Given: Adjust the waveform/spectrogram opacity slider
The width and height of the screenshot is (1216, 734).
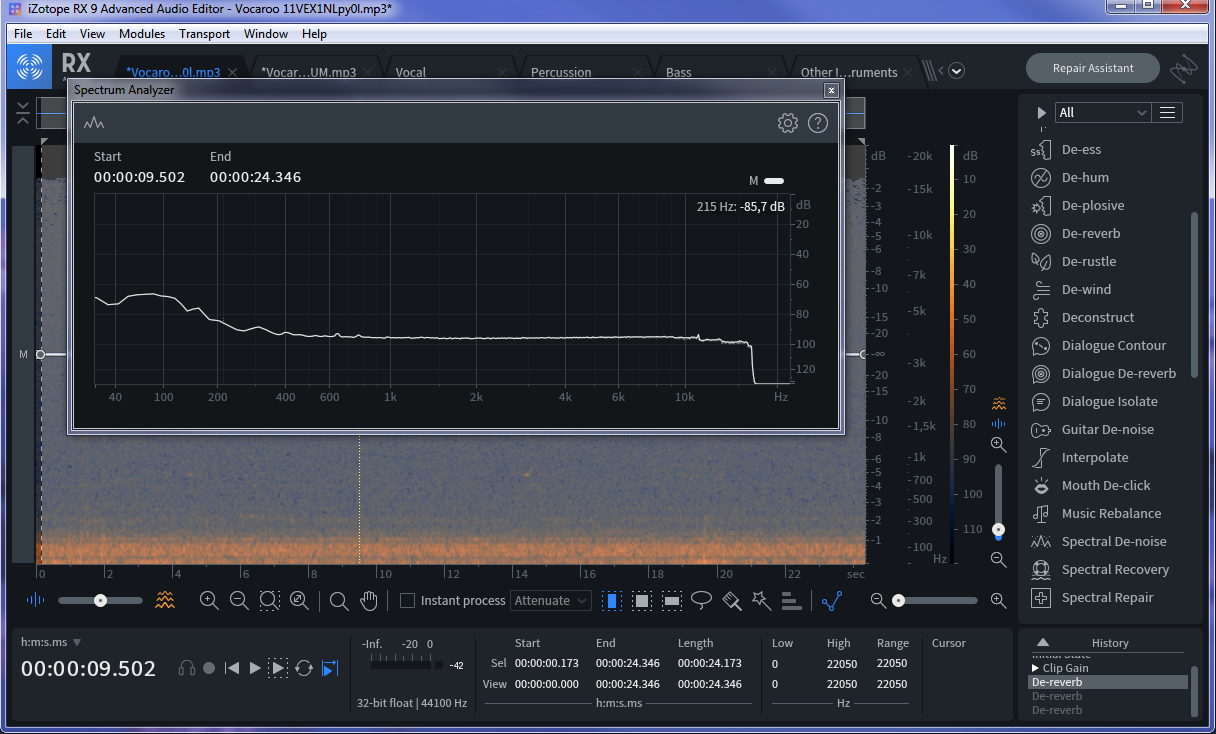Looking at the screenshot, I should (100, 601).
